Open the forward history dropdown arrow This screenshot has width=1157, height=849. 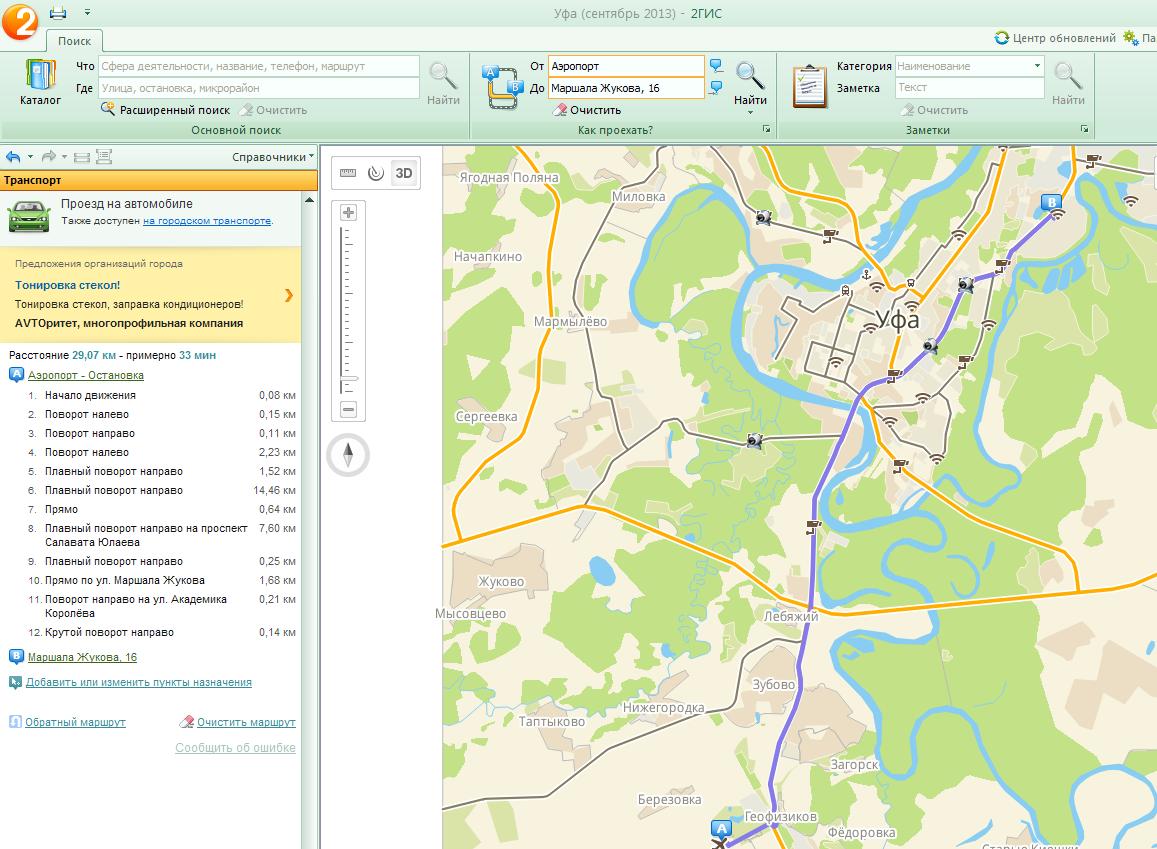coord(65,156)
